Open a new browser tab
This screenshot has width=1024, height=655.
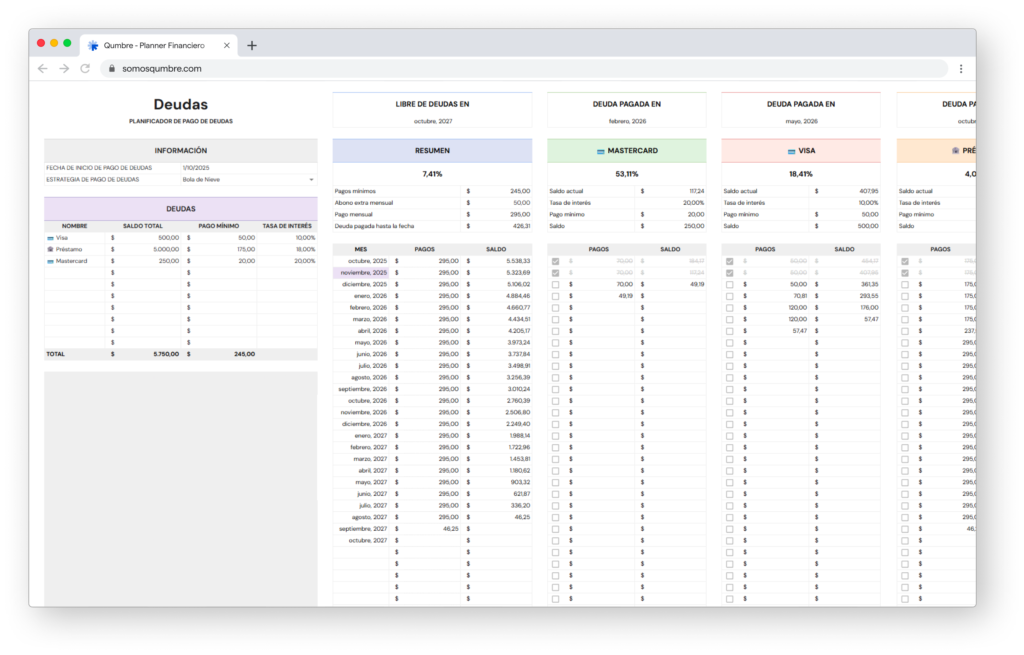(252, 45)
